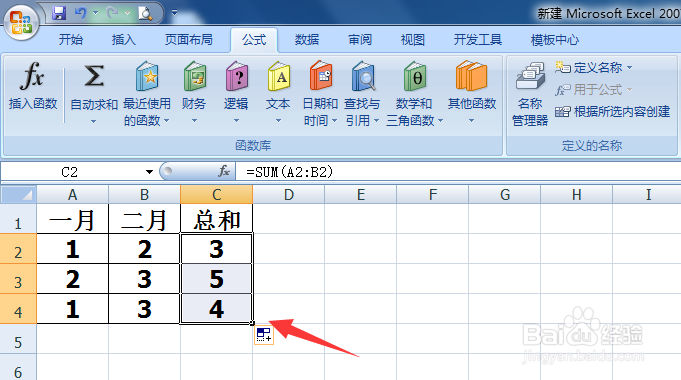Click the Office button logo
The height and width of the screenshot is (380, 681).
21,23
